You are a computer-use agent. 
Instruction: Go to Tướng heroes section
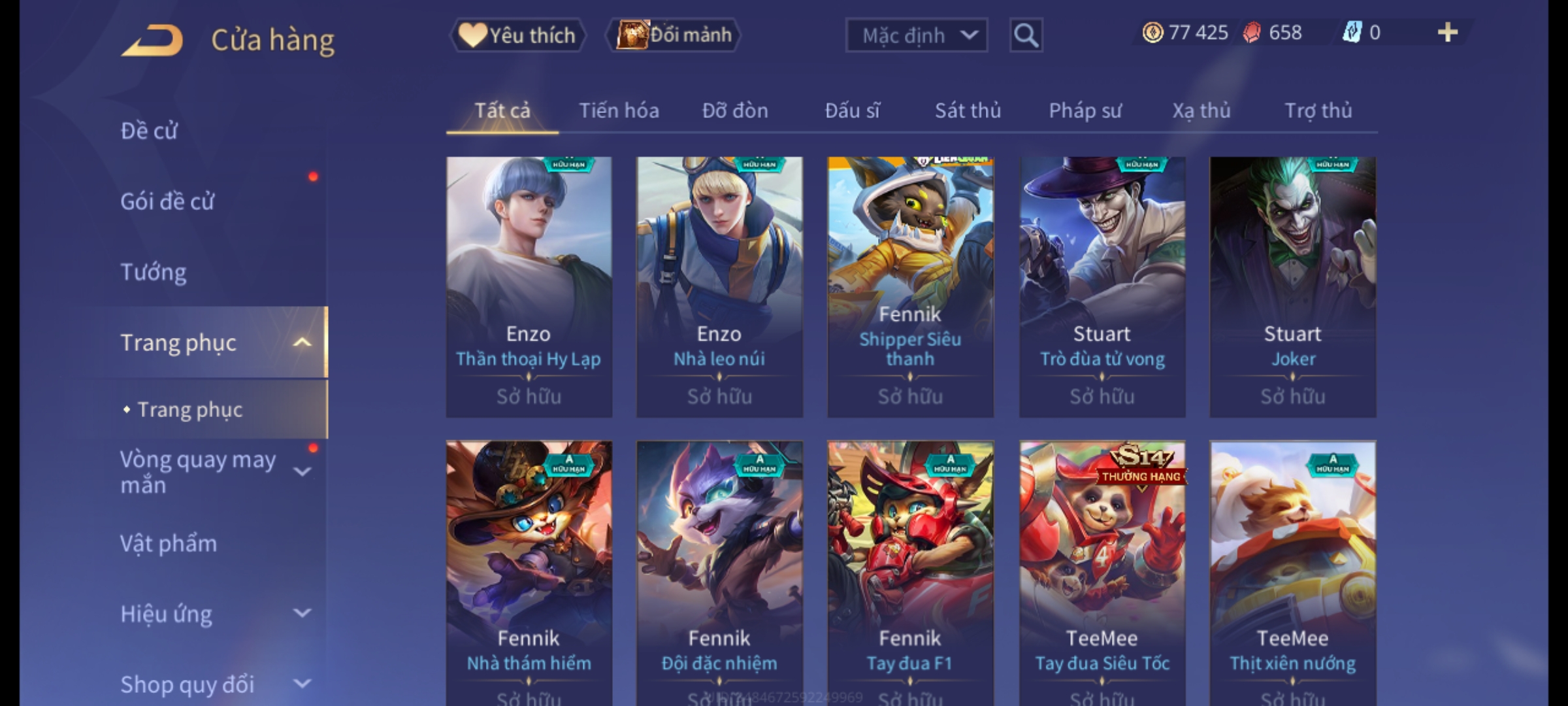(154, 272)
